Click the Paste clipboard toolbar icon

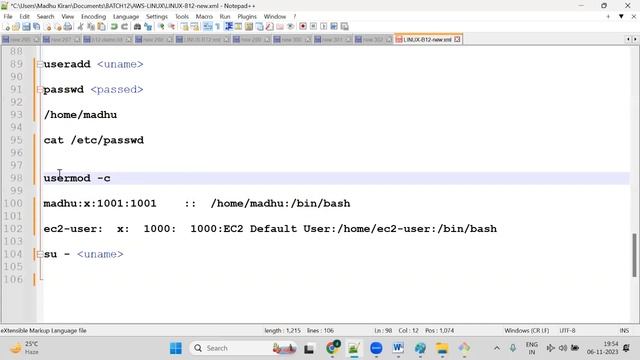(102, 27)
